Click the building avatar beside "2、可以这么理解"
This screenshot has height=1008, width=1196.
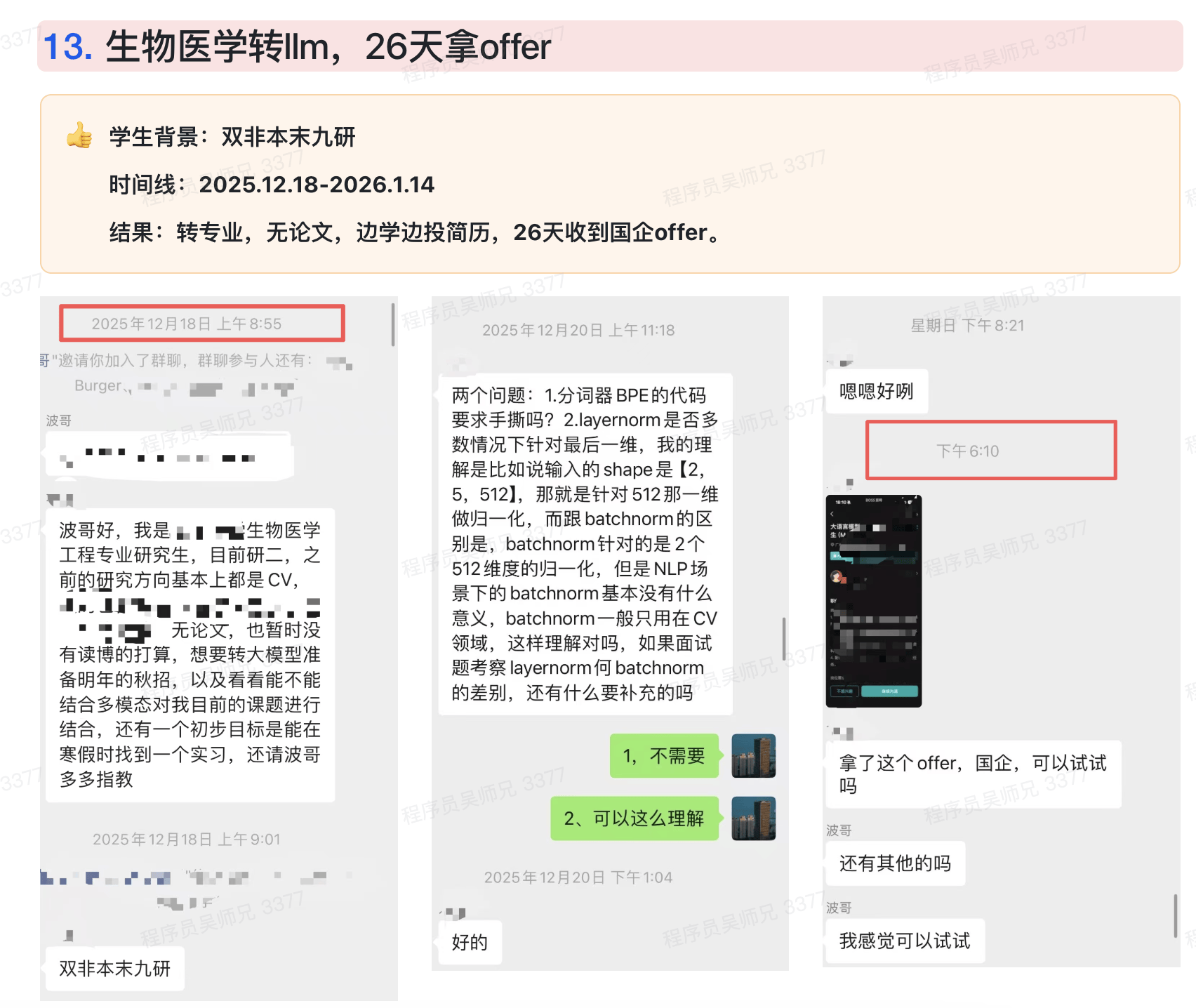[x=753, y=818]
